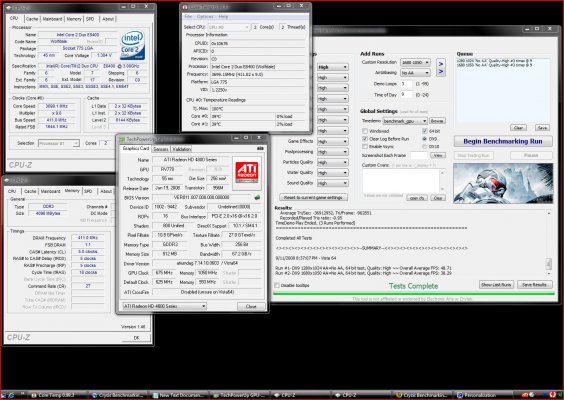Open the Game Effects quality dropdown
This screenshot has width=564, height=400.
tap(332, 141)
